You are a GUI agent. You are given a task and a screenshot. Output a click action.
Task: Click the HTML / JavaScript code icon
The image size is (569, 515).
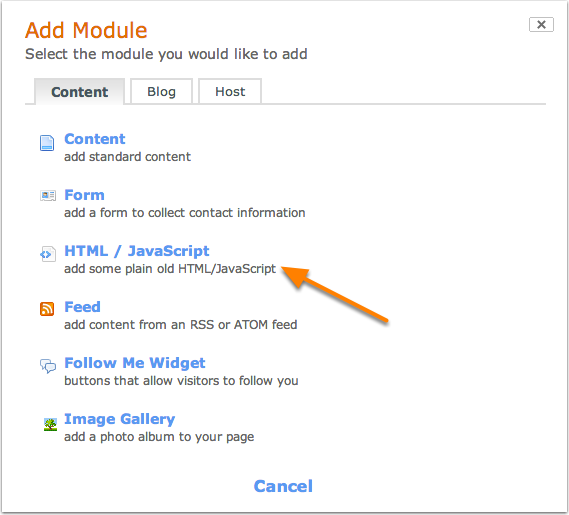(x=48, y=254)
